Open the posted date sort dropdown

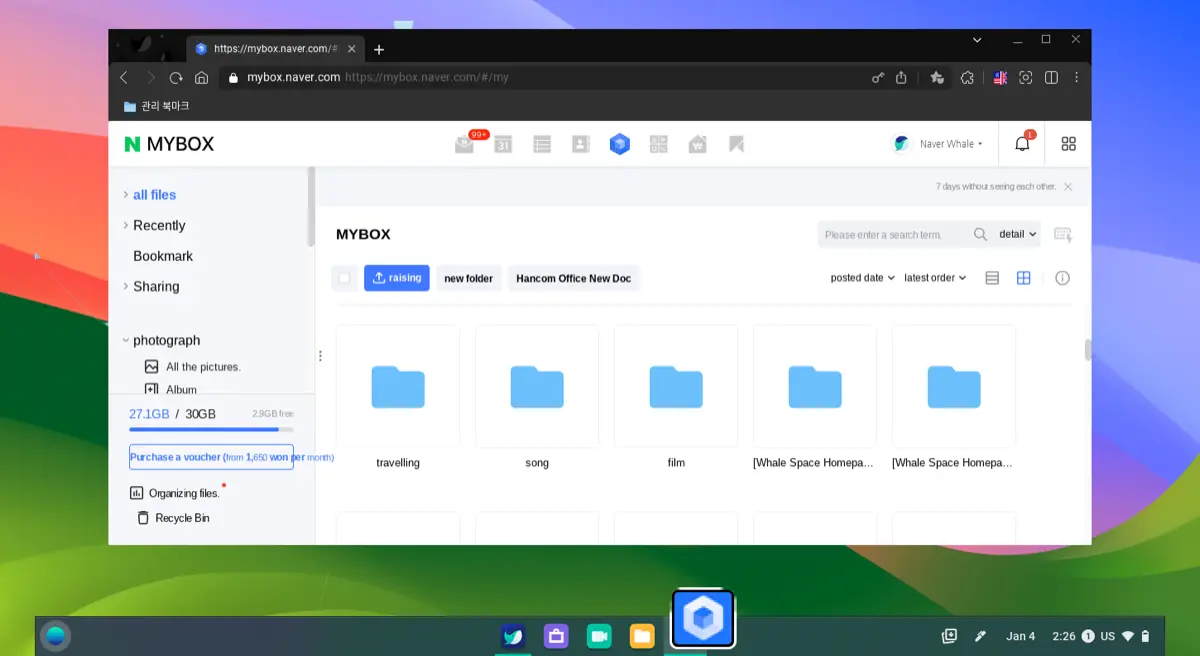[x=861, y=278]
